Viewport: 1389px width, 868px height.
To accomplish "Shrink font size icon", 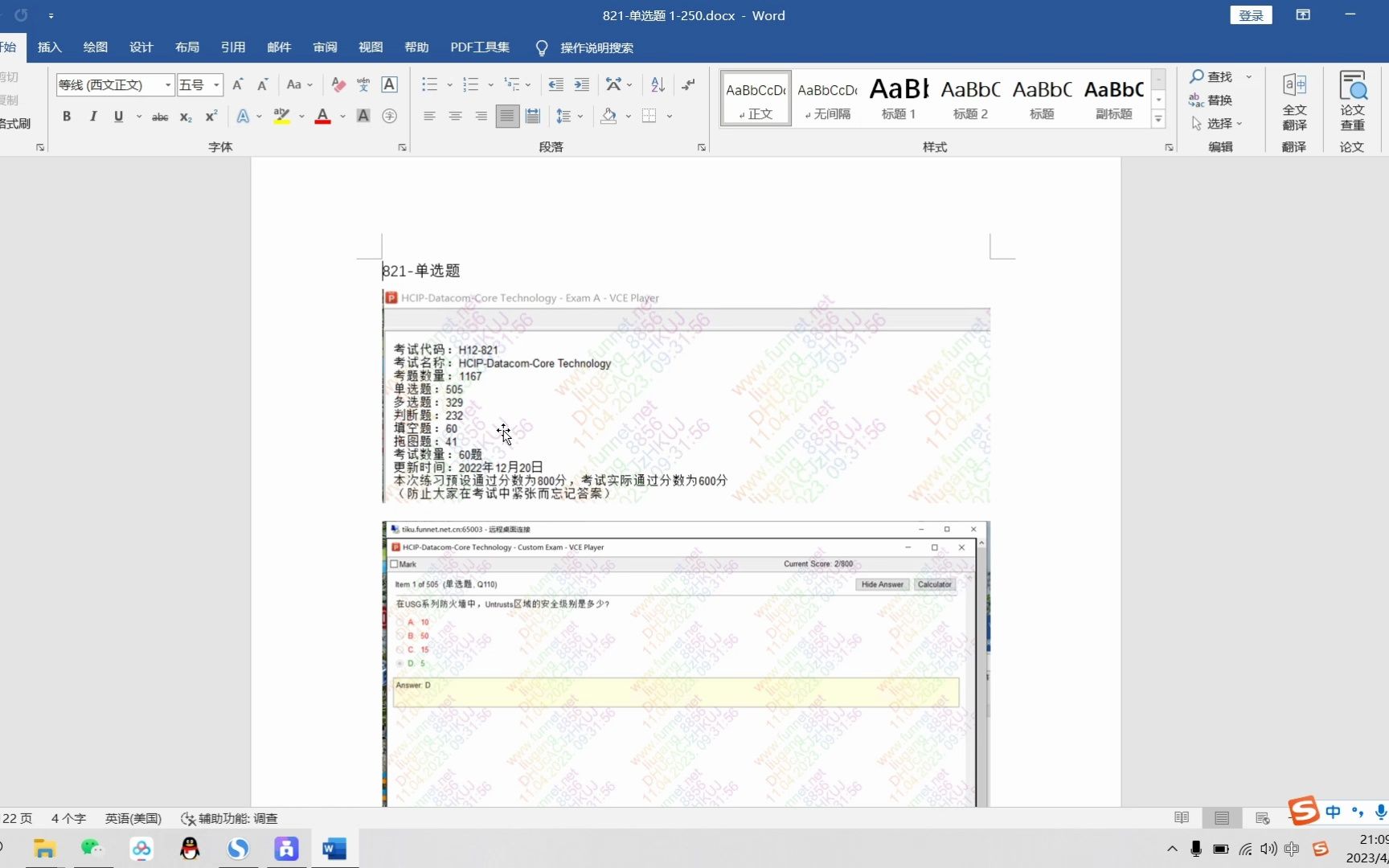I will click(263, 84).
